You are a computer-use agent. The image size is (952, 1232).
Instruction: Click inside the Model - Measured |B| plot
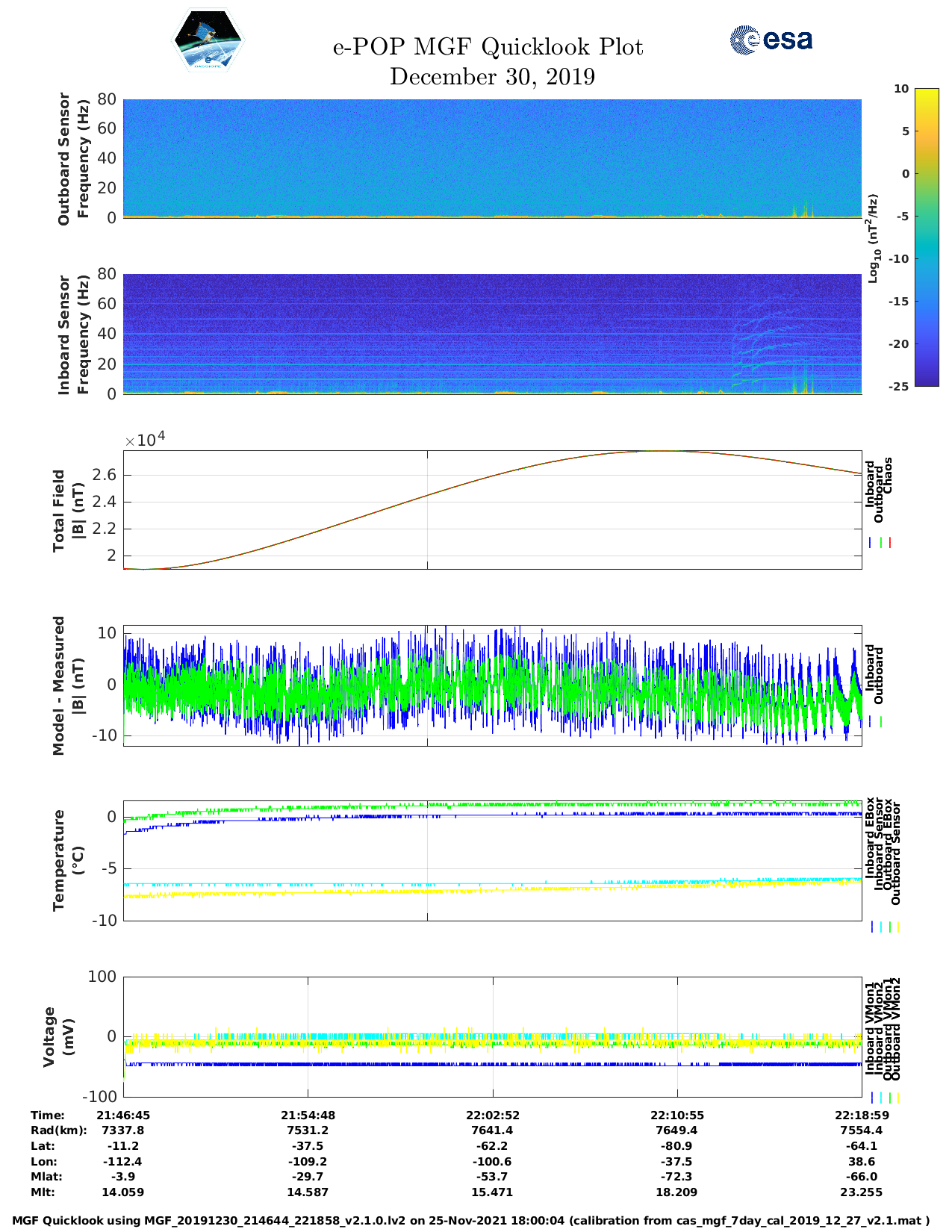click(x=492, y=685)
